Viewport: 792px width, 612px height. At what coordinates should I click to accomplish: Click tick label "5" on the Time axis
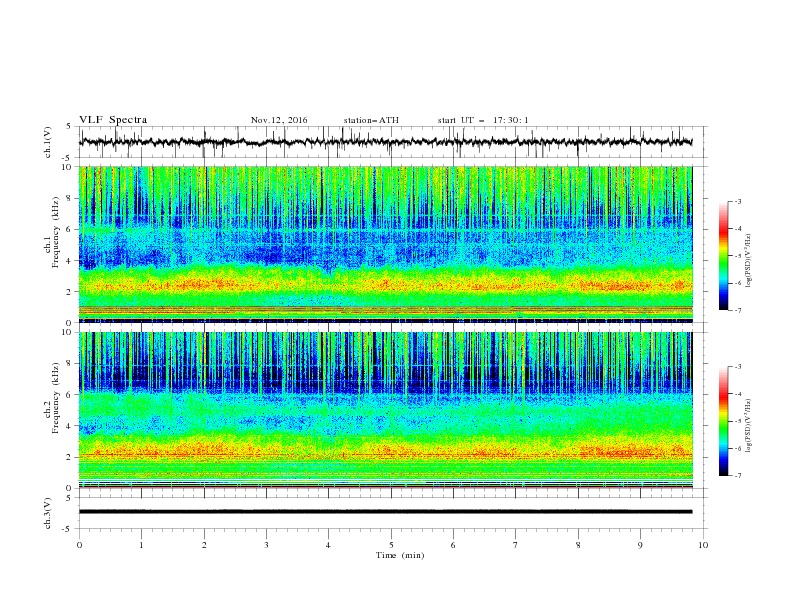pos(391,545)
